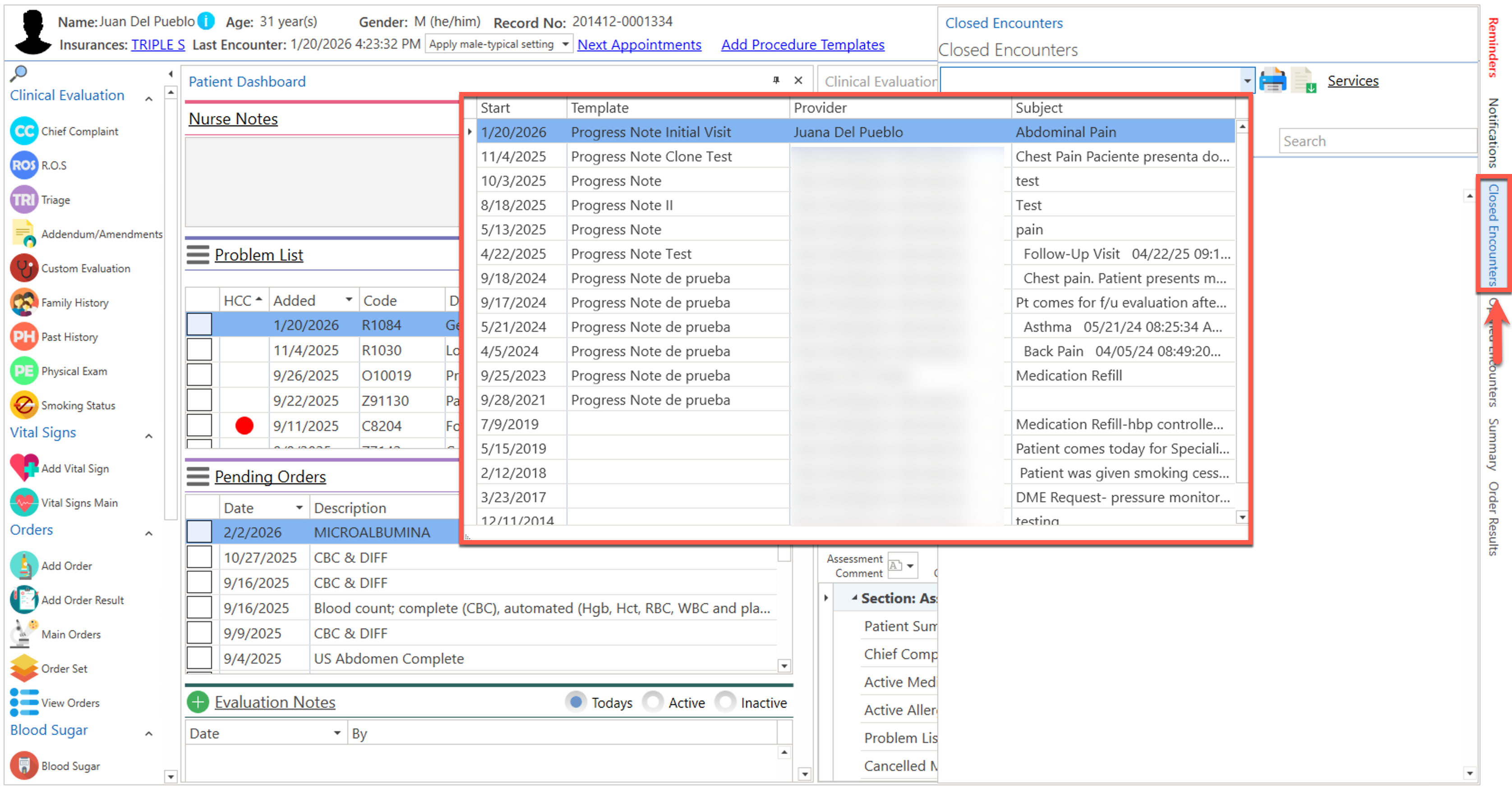Click the magnifier search icon in sidebar
This screenshot has height=788, width=1512.
[x=19, y=73]
